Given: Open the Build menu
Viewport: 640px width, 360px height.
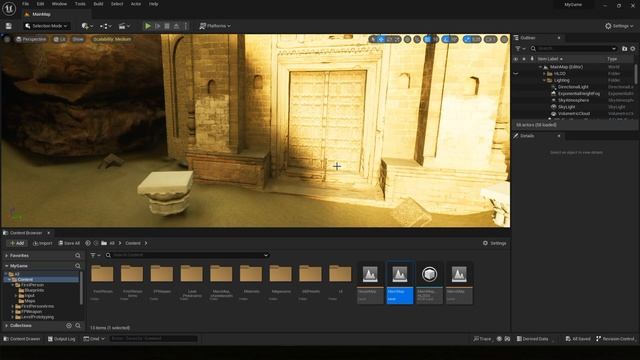Looking at the screenshot, I should tap(98, 4).
